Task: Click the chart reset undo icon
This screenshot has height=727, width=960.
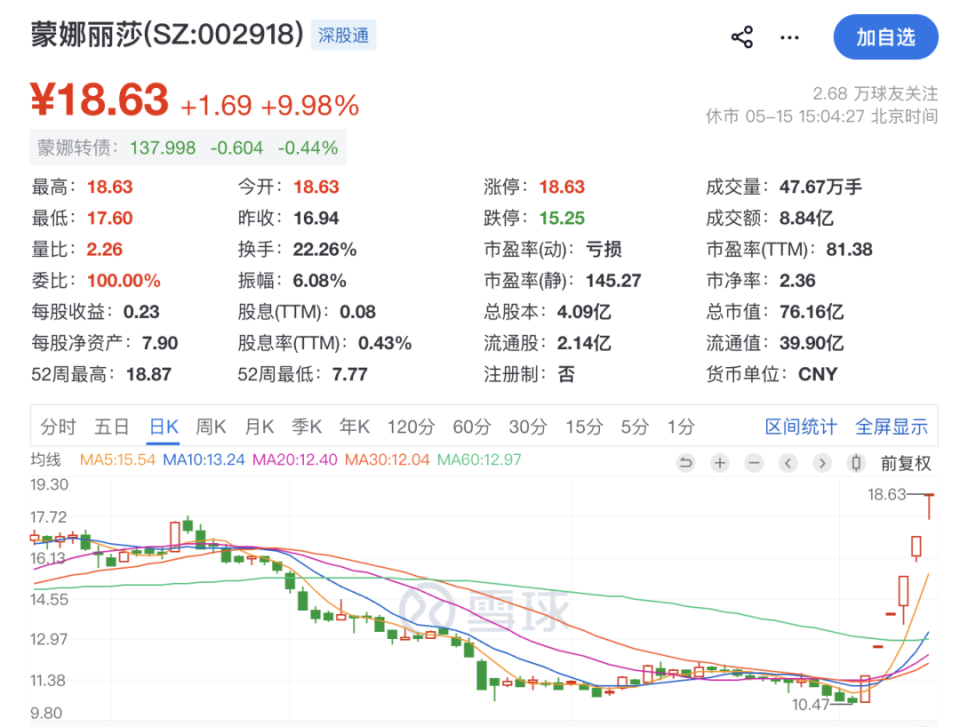Action: pyautogui.click(x=686, y=463)
